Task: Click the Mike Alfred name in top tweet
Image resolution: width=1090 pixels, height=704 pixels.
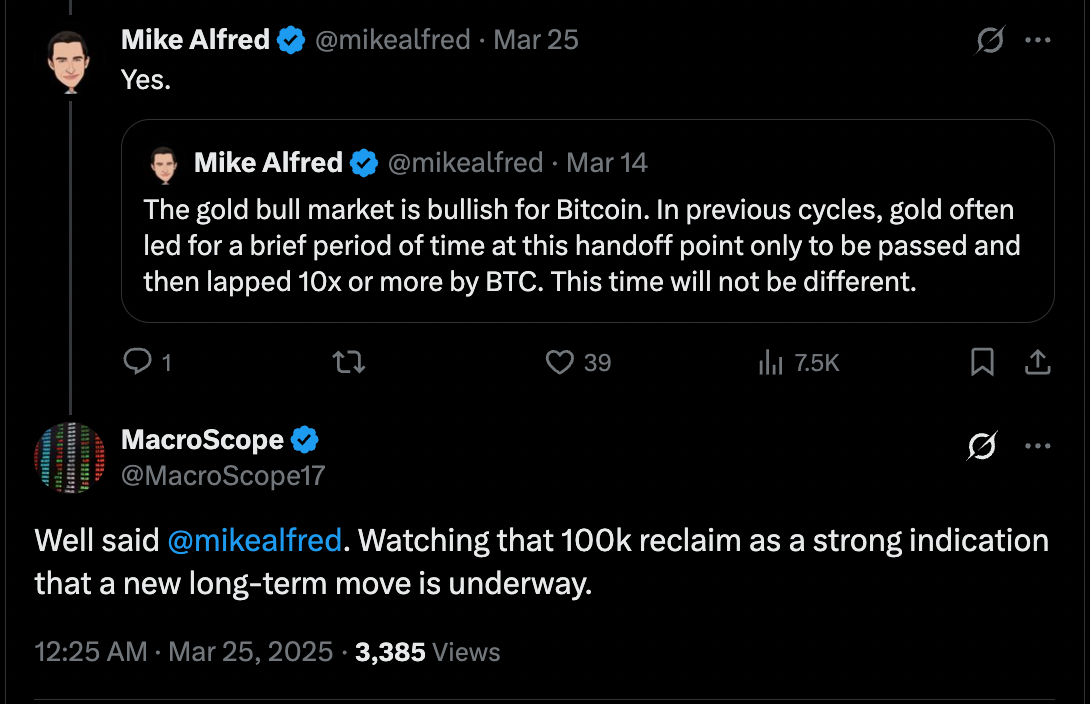Action: [x=195, y=40]
